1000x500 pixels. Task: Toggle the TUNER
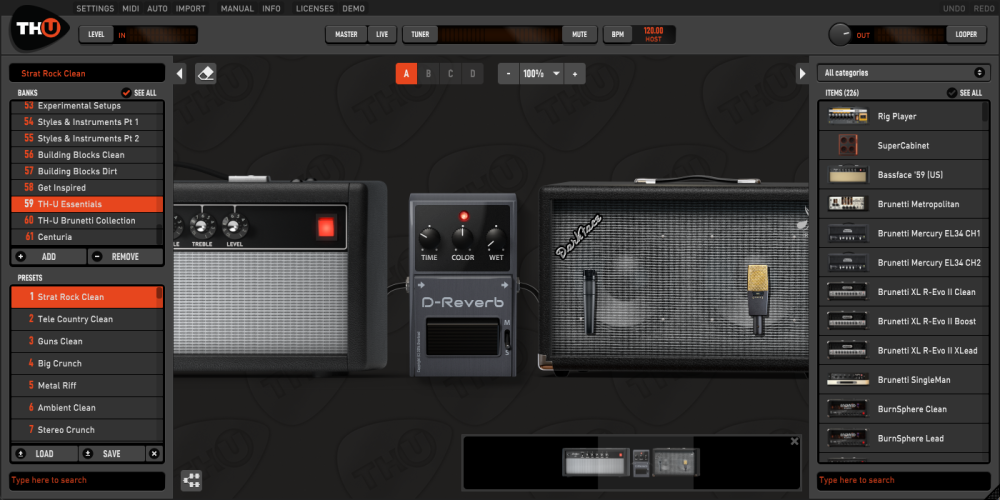[x=420, y=34]
